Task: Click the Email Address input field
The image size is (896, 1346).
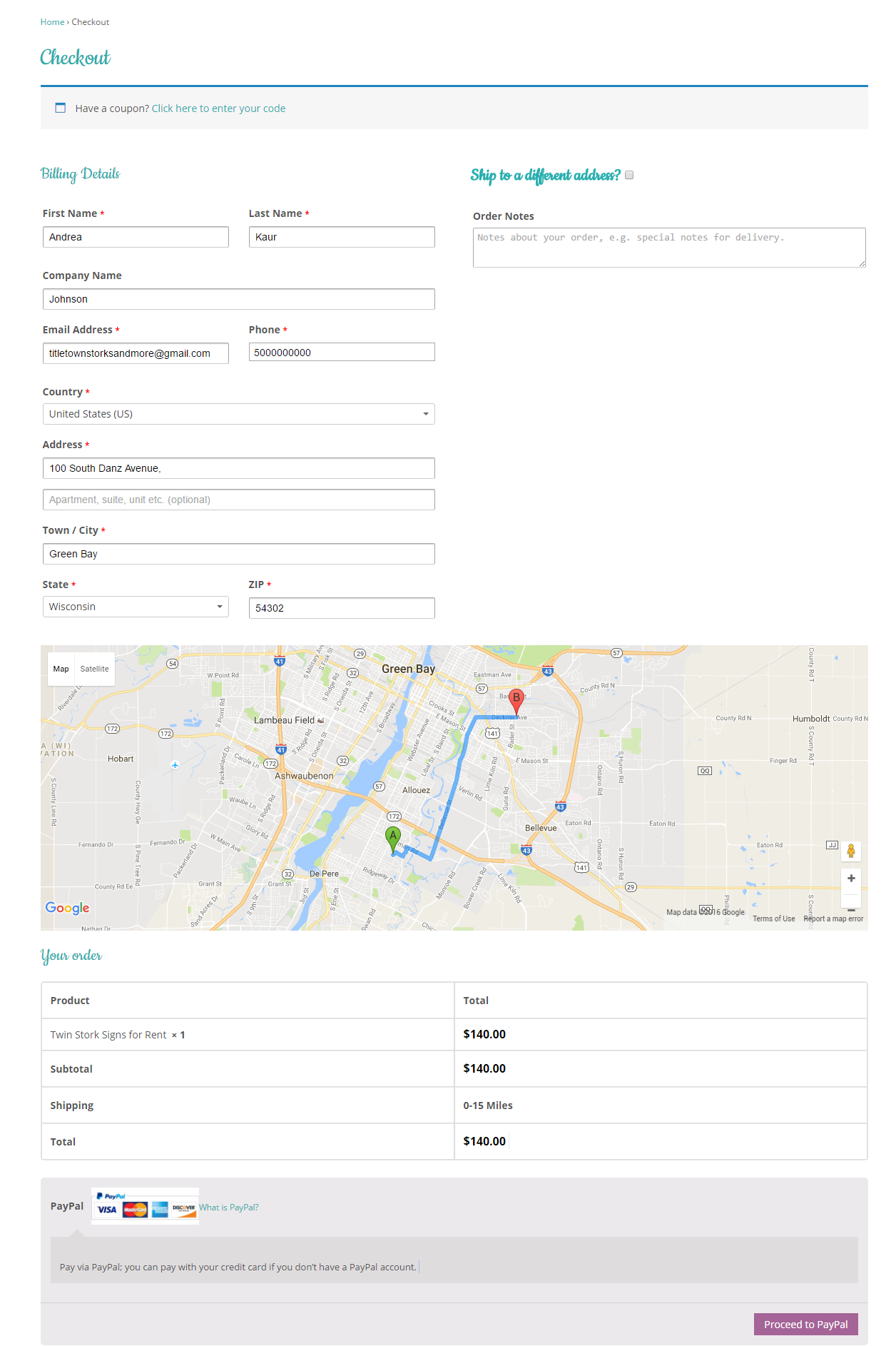Action: click(136, 353)
